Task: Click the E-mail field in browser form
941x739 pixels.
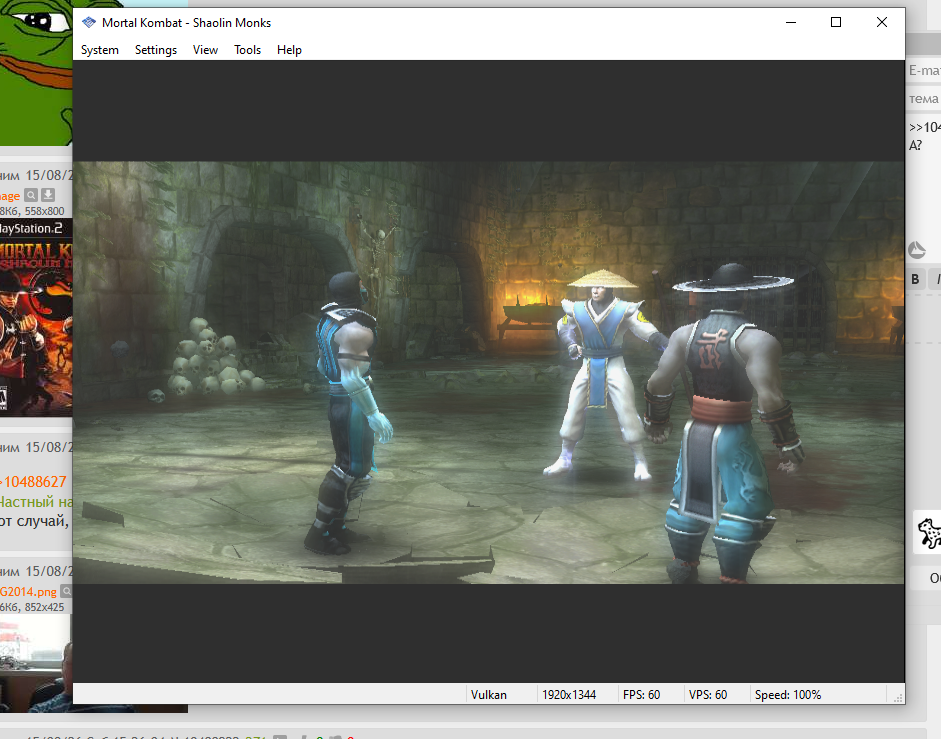Action: tap(923, 71)
